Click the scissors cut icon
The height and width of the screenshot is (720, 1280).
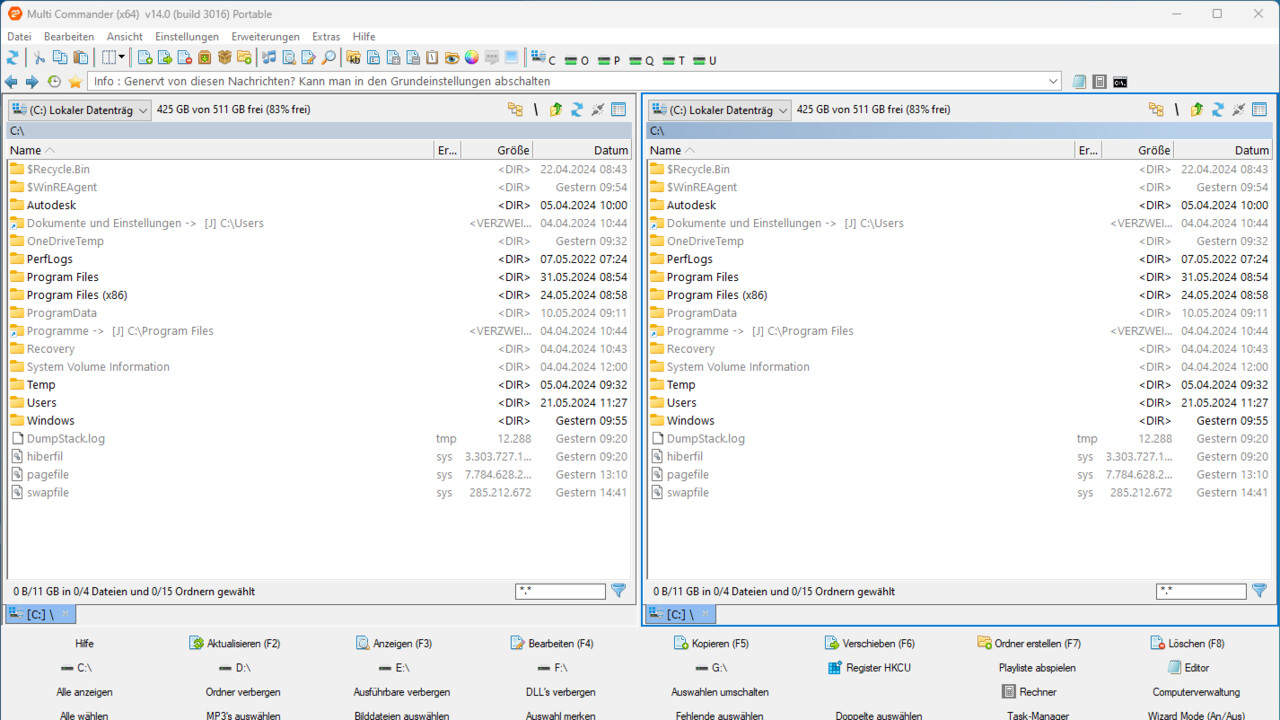click(39, 58)
